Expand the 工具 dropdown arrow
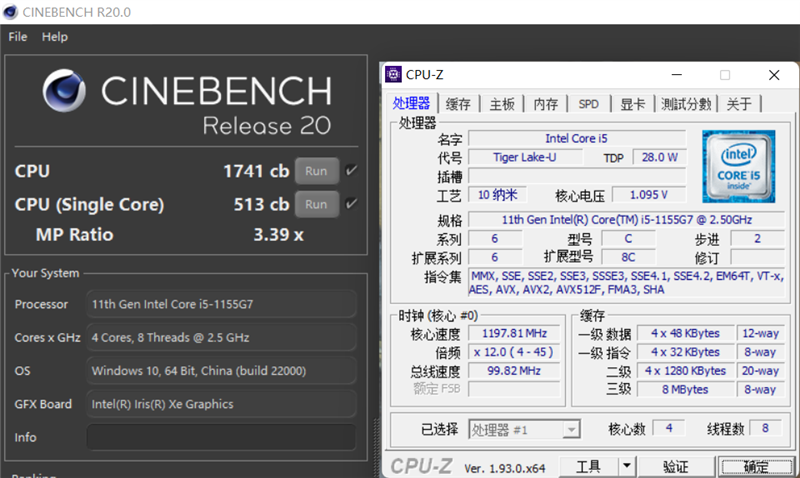This screenshot has height=478, width=800. pos(626,466)
